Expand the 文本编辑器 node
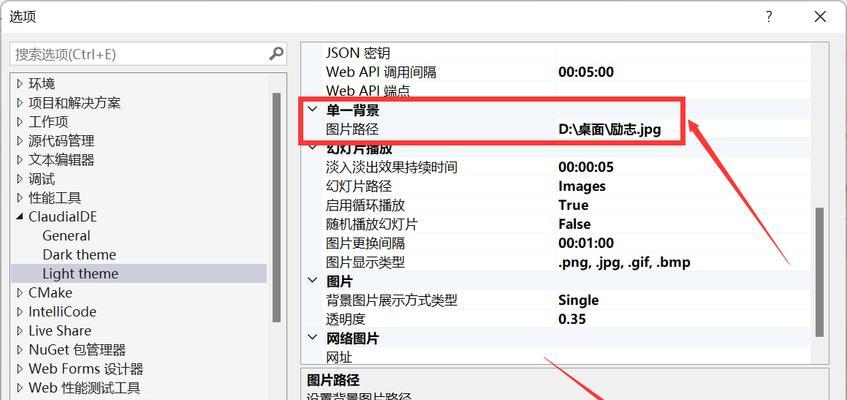 coord(19,160)
